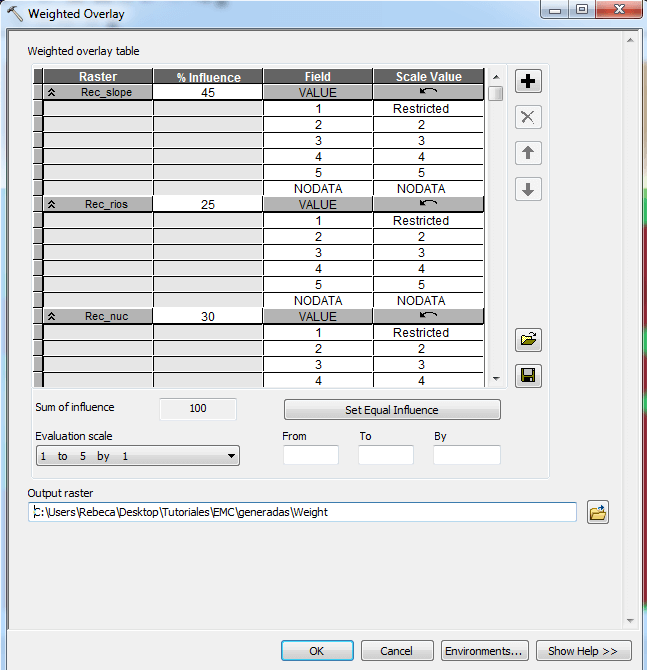This screenshot has width=647, height=670.
Task: Select the Rec_slope % Influence cell with 45
Action: tap(208, 92)
